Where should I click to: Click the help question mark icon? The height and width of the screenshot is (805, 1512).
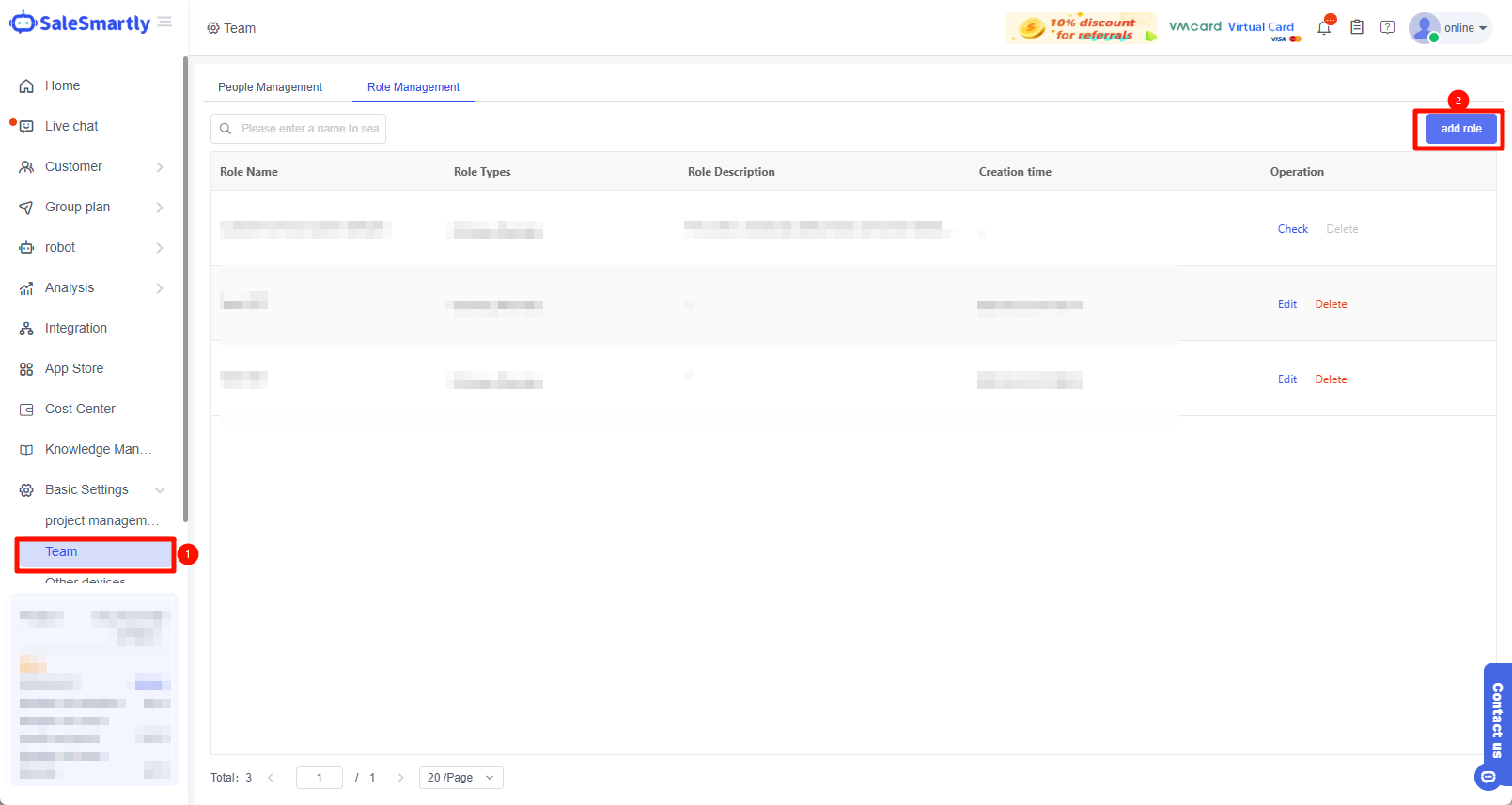[1387, 28]
